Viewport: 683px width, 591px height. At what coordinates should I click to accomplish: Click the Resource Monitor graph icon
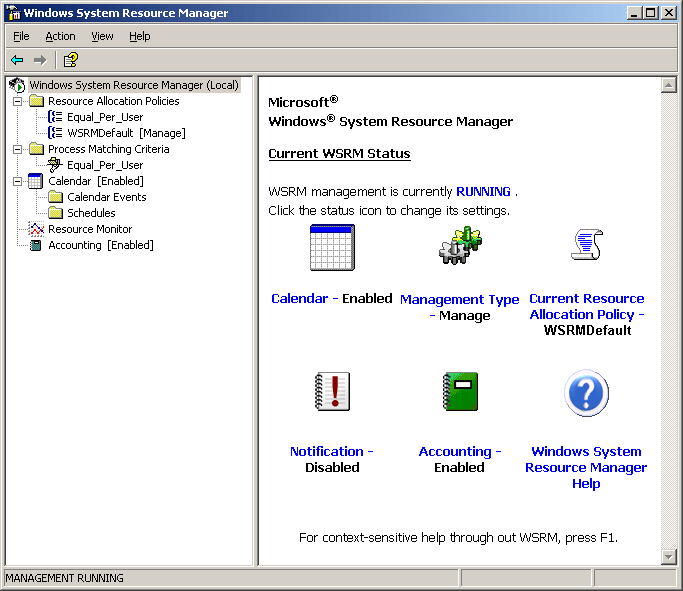click(x=36, y=229)
